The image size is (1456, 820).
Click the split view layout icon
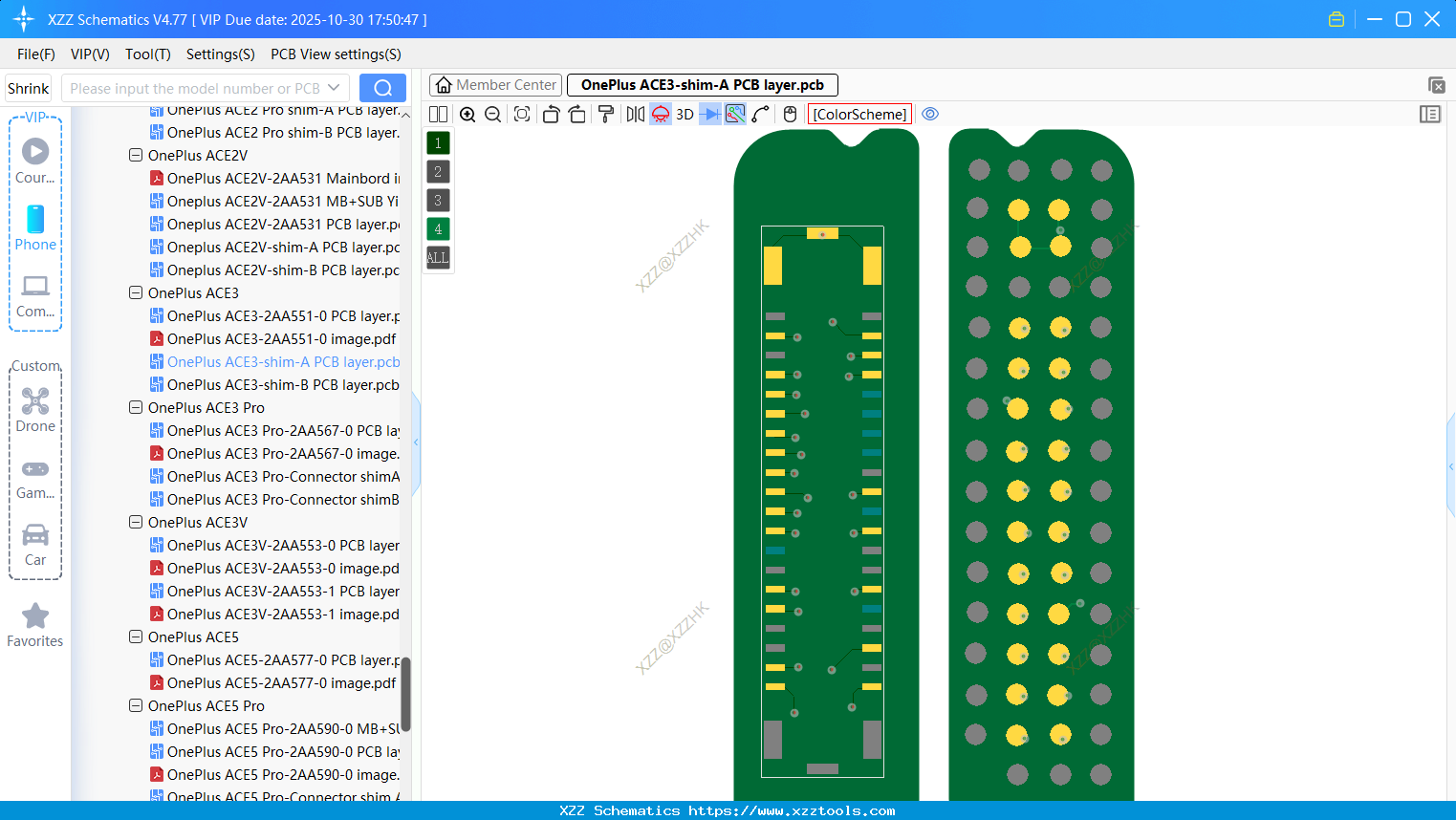point(438,115)
